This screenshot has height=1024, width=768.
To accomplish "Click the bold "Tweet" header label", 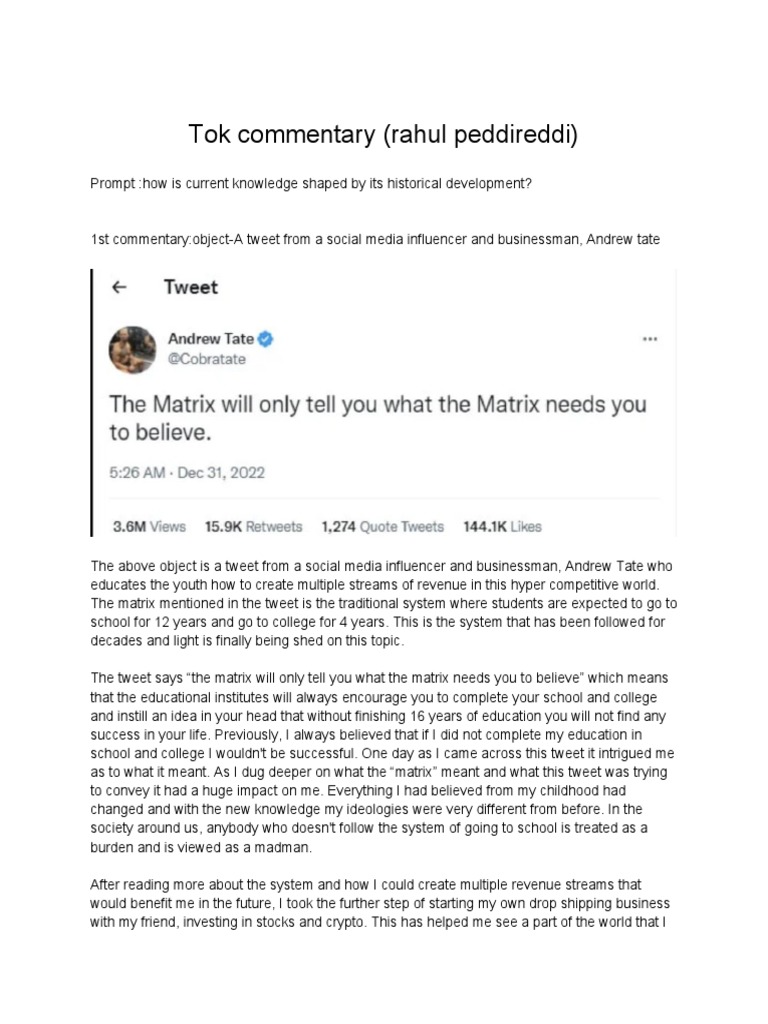I will click(190, 287).
